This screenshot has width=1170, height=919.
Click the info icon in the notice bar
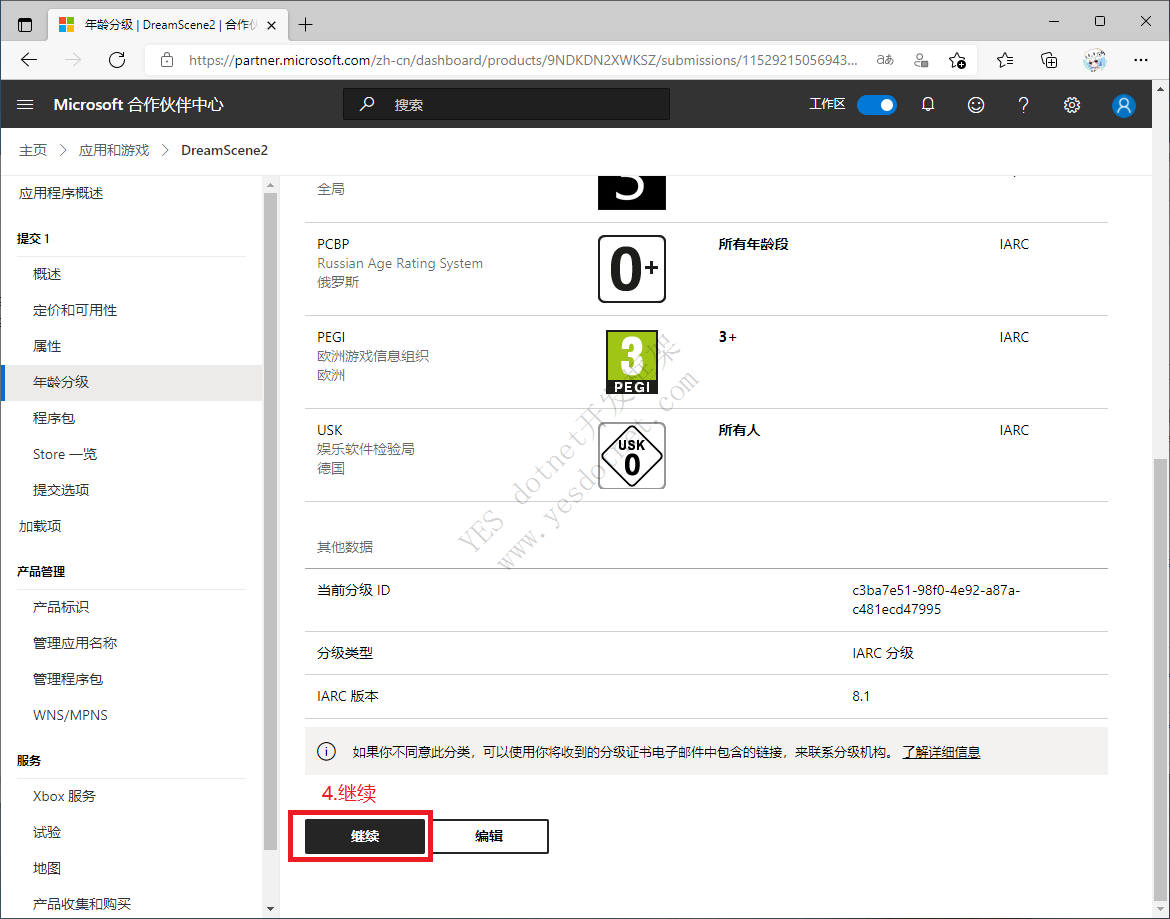click(326, 751)
